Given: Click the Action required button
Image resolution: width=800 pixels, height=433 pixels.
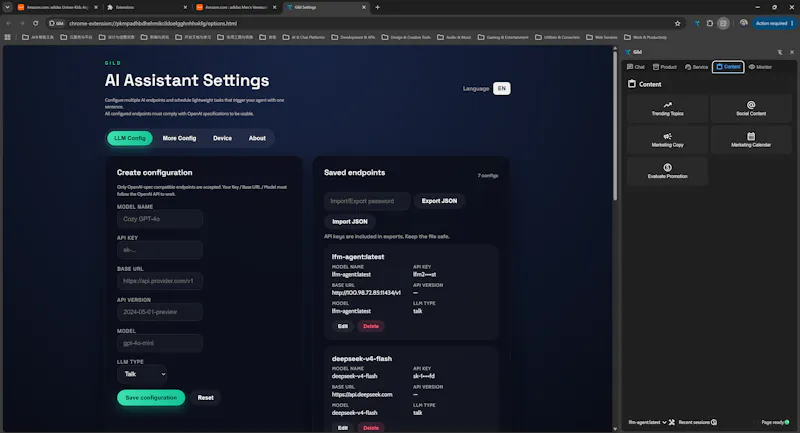Looking at the screenshot, I should click(x=774, y=23).
